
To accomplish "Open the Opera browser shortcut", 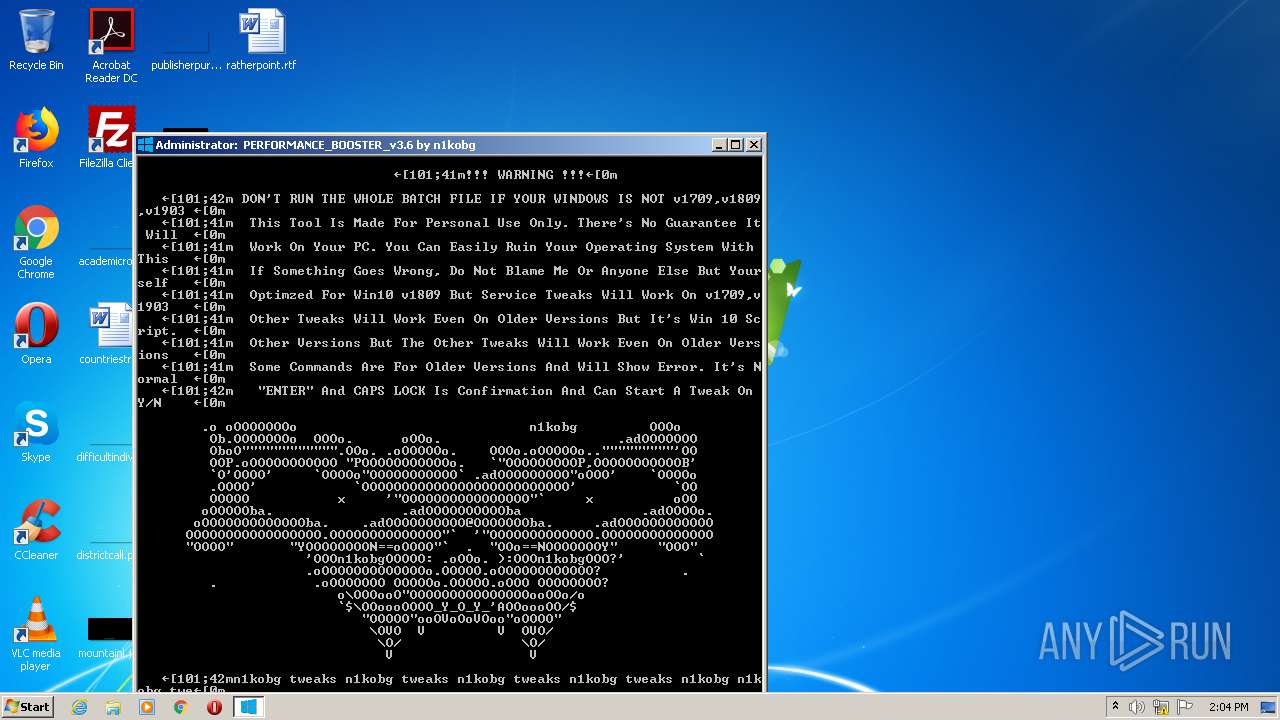I will 36,334.
